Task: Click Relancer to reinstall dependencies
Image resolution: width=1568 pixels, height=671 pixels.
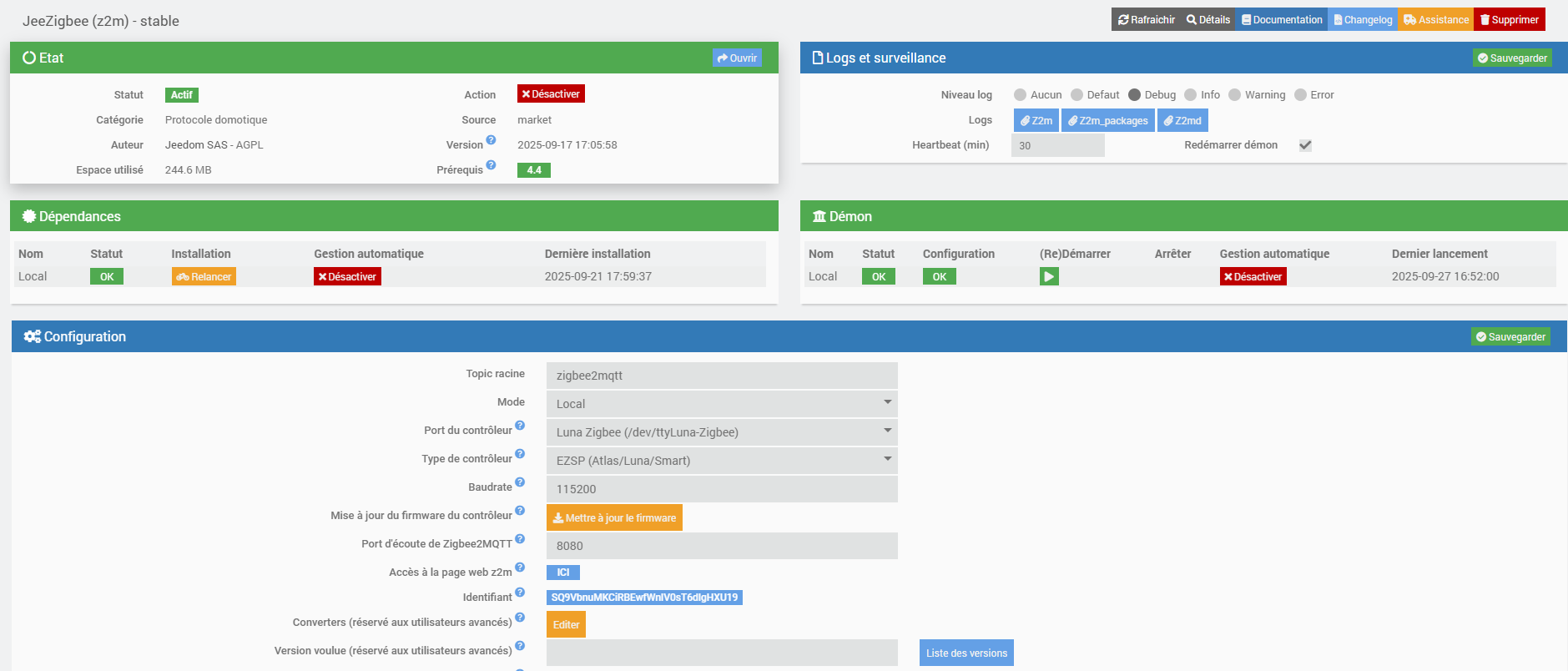Action: (204, 276)
